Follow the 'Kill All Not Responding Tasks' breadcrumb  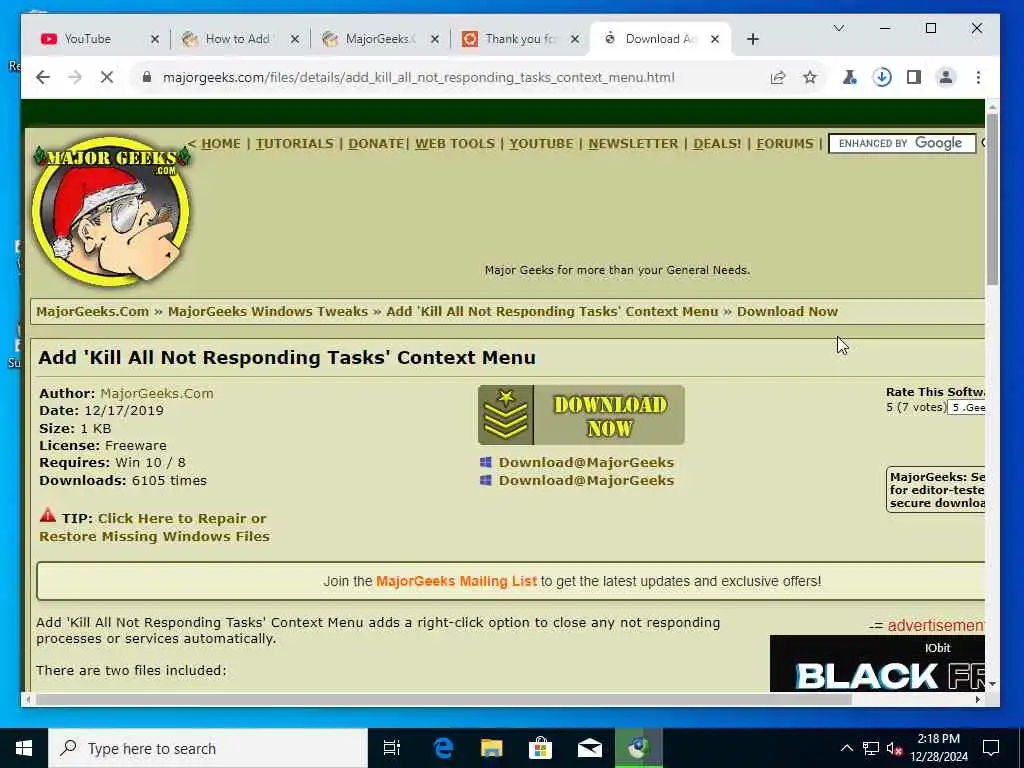(552, 312)
